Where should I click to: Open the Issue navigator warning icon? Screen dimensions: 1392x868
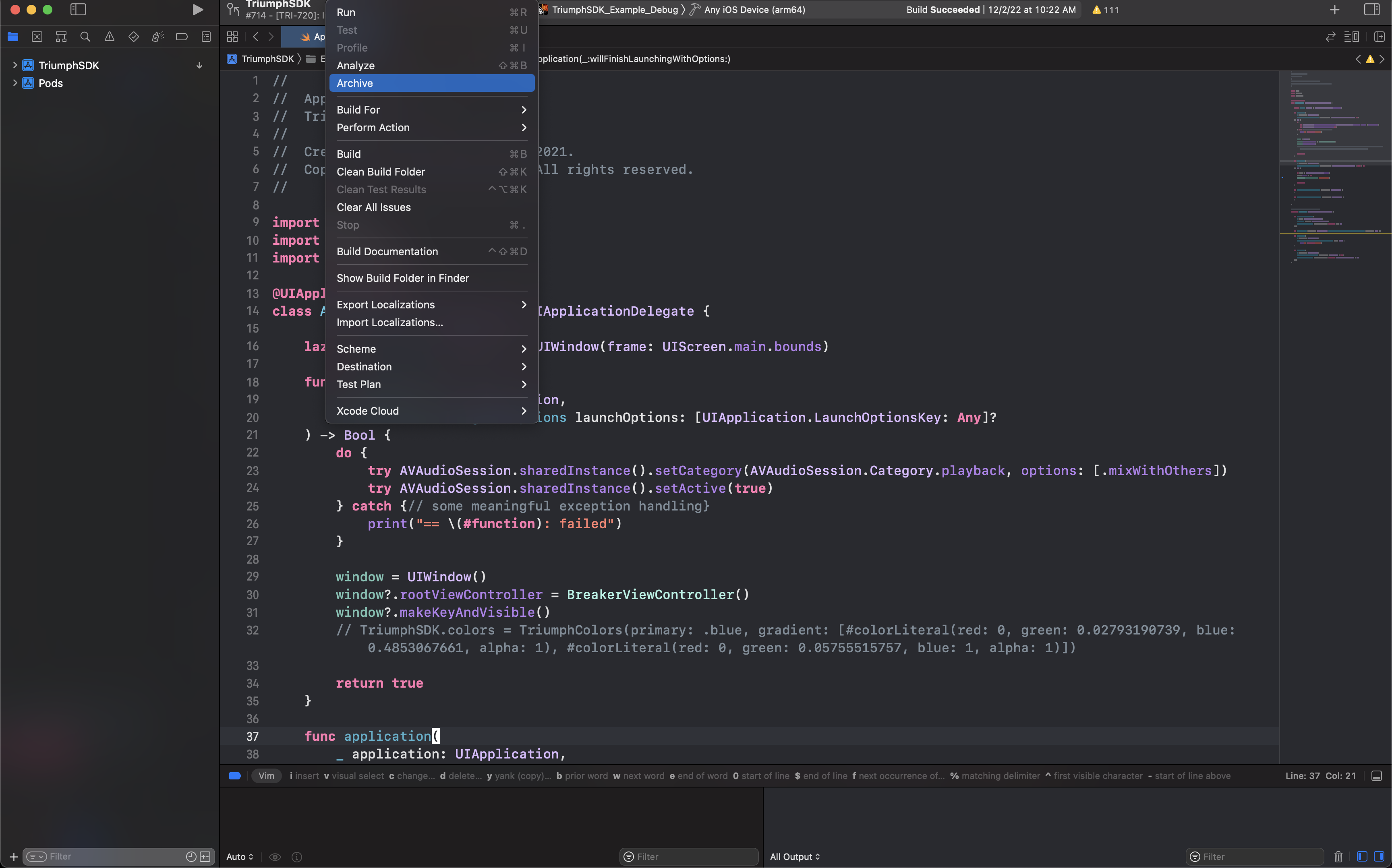point(109,37)
